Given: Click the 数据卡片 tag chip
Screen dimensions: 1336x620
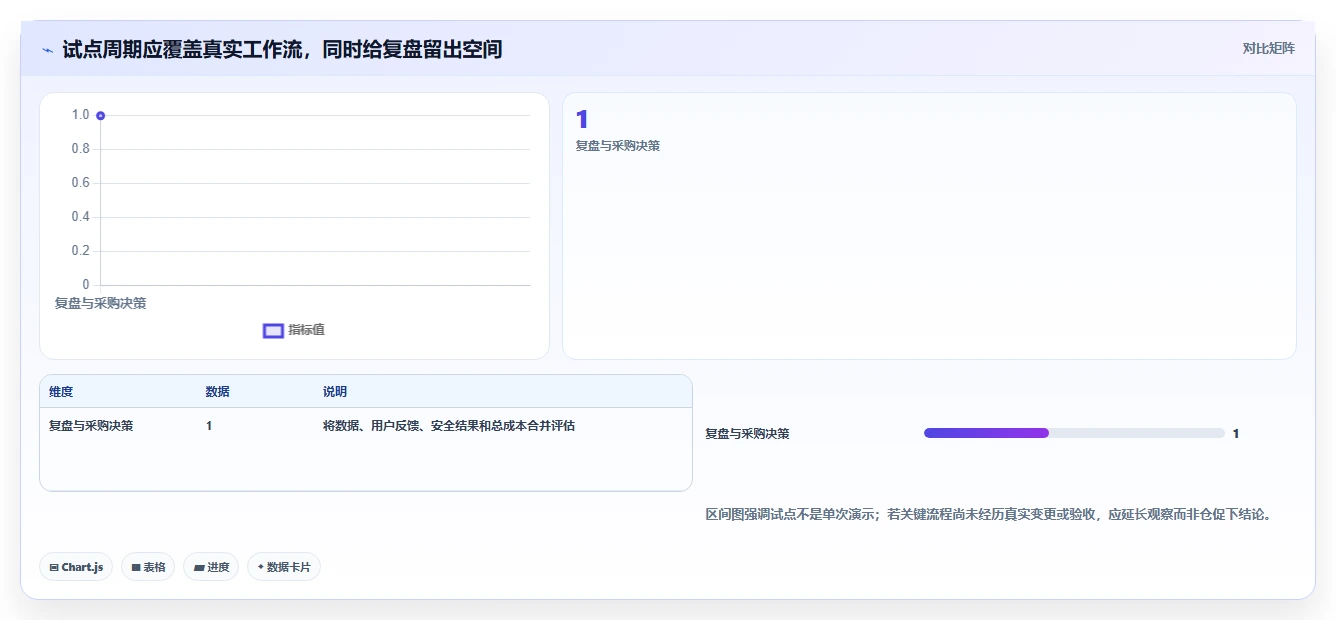Looking at the screenshot, I should [x=284, y=567].
